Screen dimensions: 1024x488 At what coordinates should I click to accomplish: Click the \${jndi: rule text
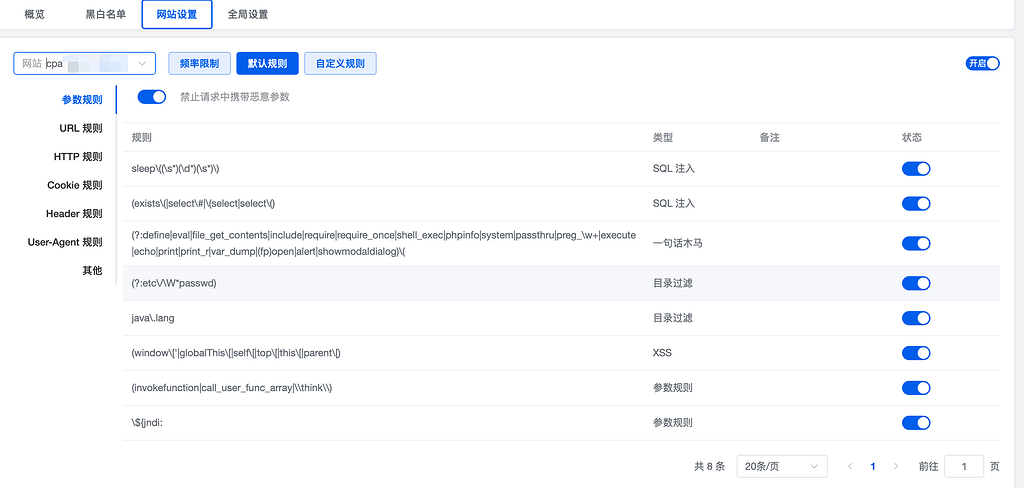(x=146, y=423)
